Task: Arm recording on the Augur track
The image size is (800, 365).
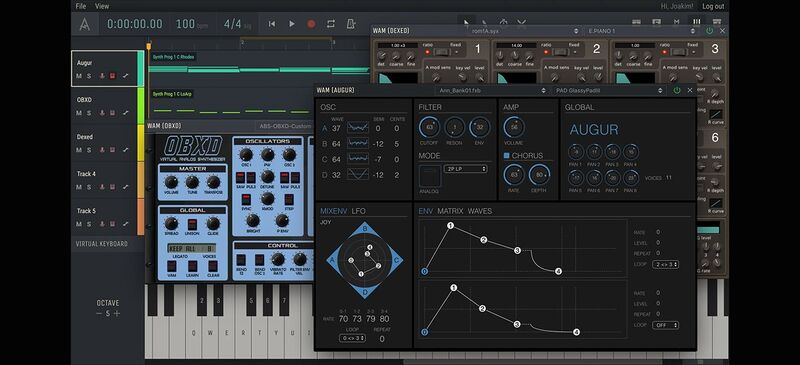Action: (x=102, y=76)
